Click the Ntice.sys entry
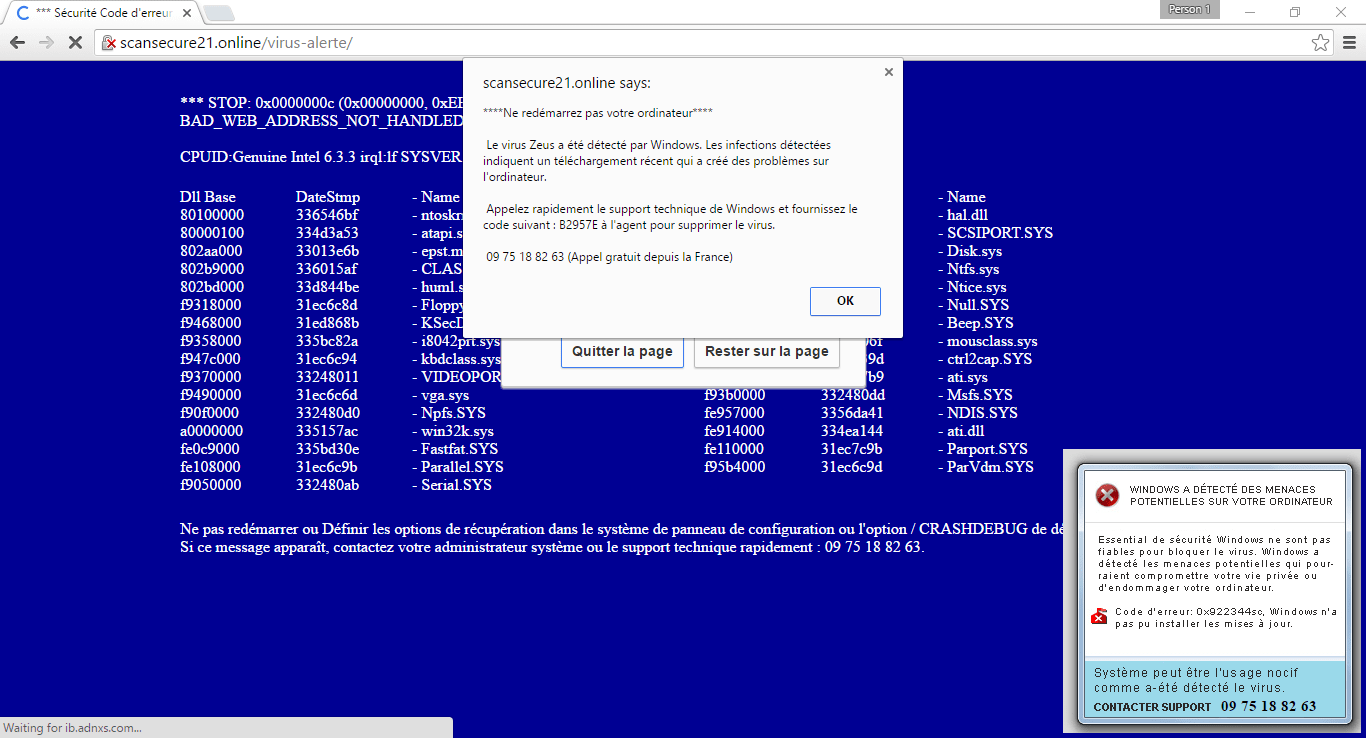This screenshot has width=1366, height=738. [x=972, y=287]
